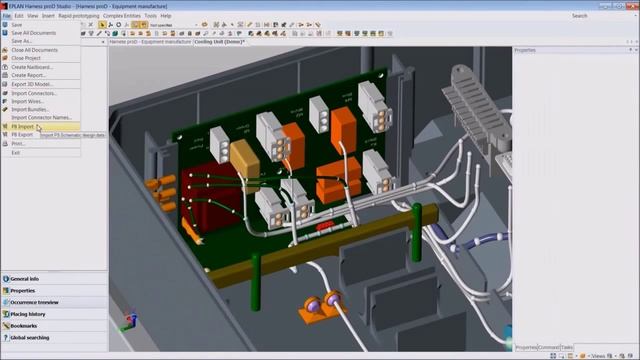Click the teal cube toolbar icon
Viewport: 640px width, 360px height.
(115, 33)
